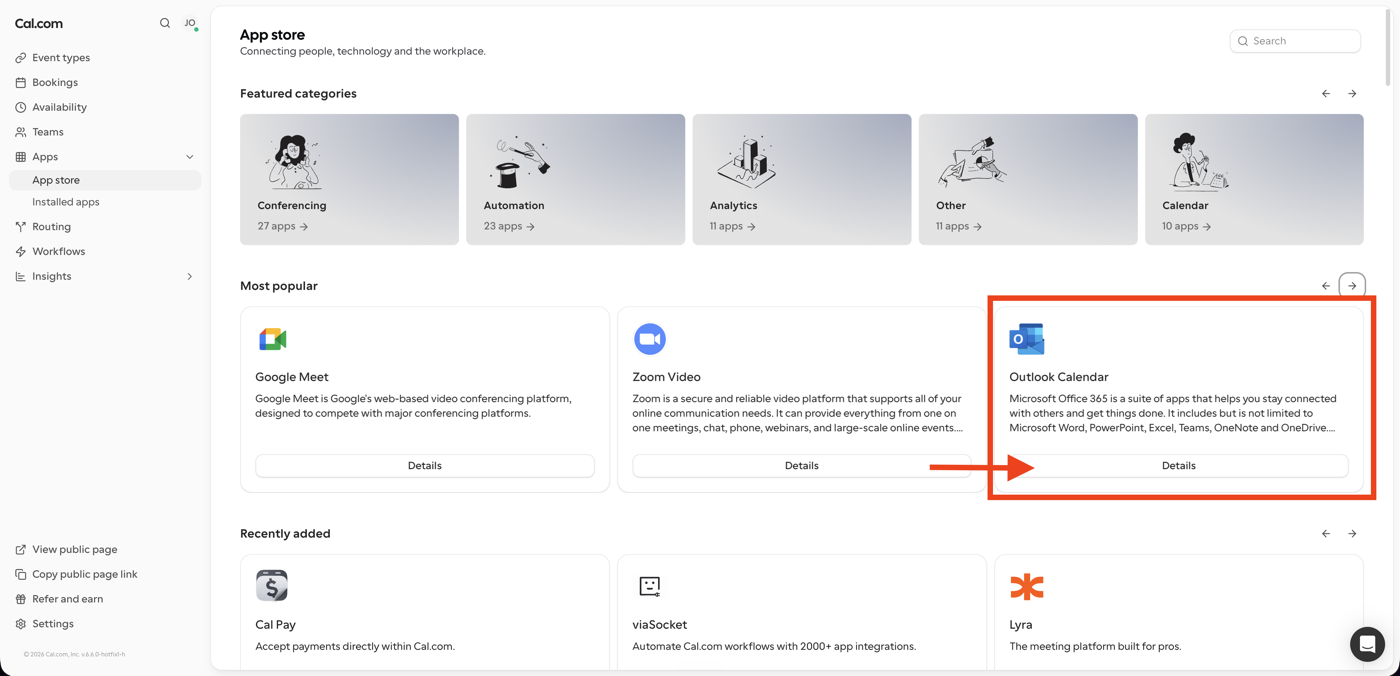The width and height of the screenshot is (1400, 676).
Task: Click the Workflows lightning icon
Action: pos(21,252)
